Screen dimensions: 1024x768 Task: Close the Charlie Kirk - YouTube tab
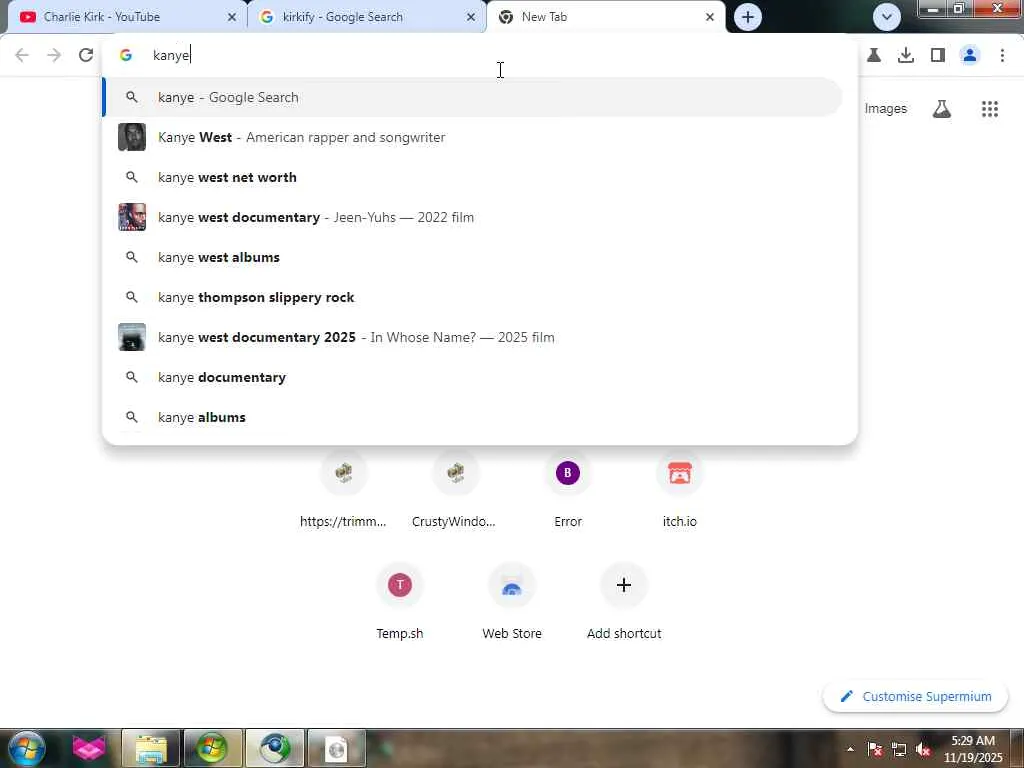coord(232,17)
